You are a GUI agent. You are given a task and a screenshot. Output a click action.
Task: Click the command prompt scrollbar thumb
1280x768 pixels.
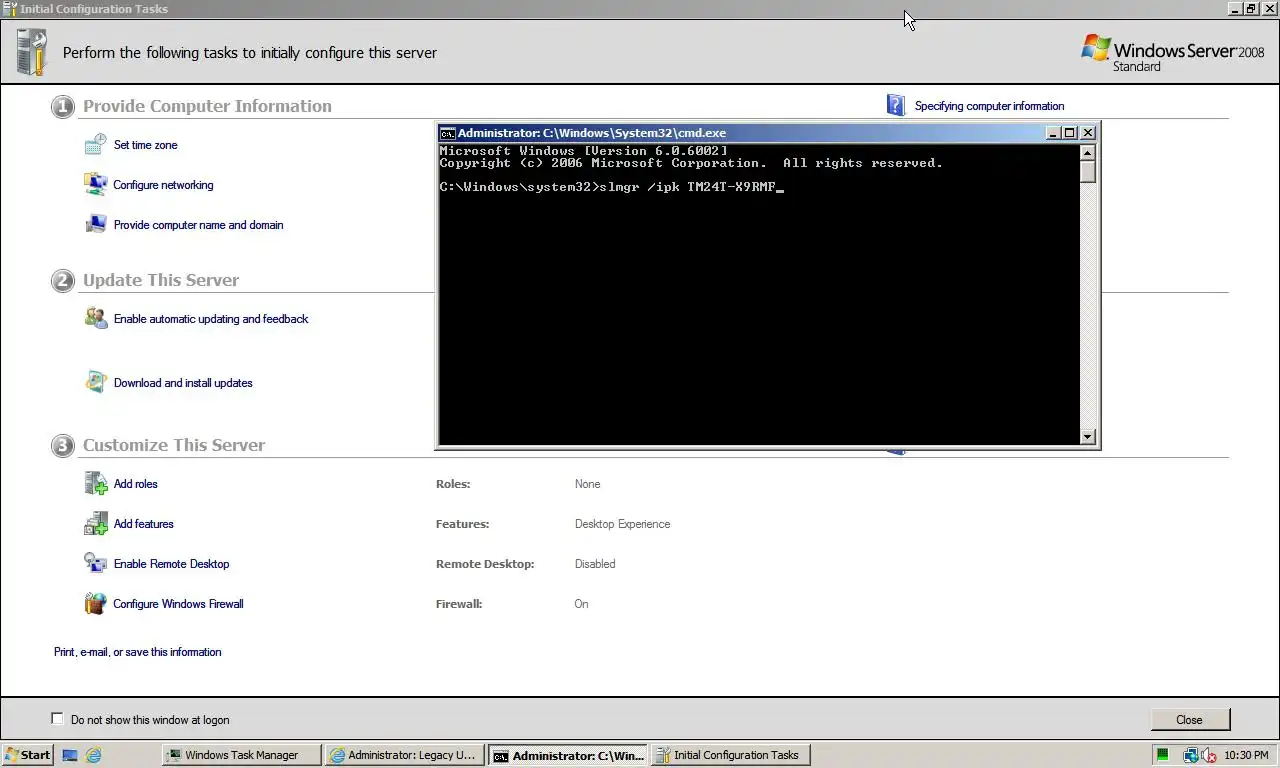(1088, 172)
